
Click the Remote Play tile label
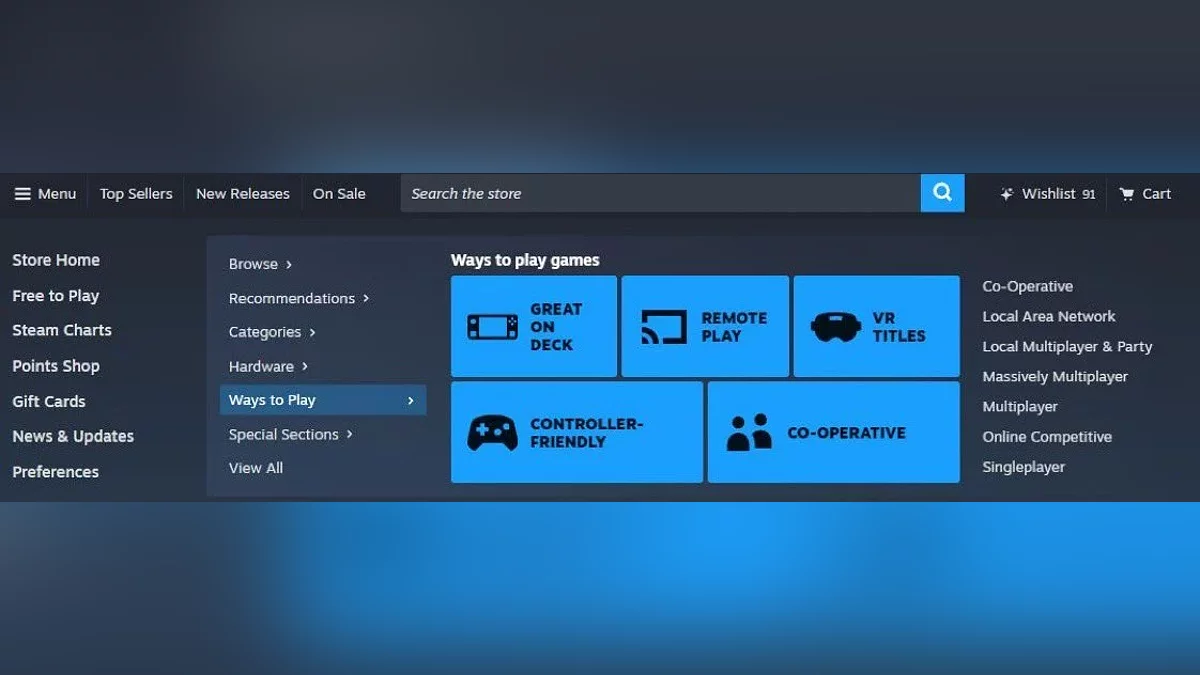click(734, 327)
